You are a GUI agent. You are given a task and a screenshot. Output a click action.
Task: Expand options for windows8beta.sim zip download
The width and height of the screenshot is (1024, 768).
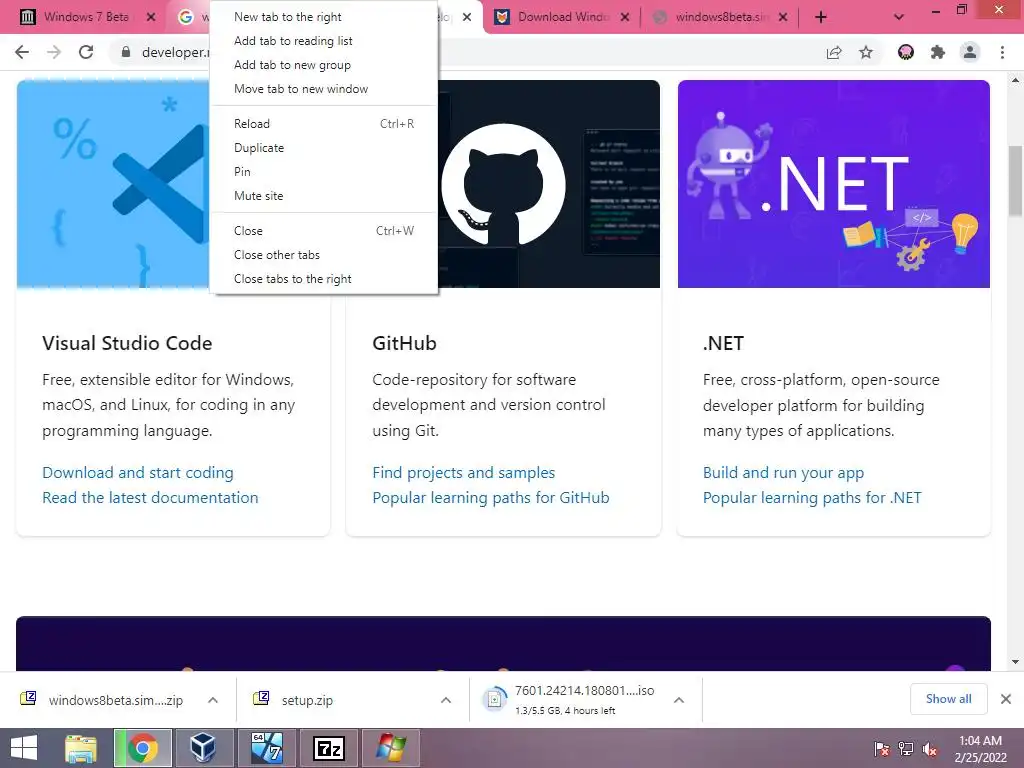pos(213,699)
